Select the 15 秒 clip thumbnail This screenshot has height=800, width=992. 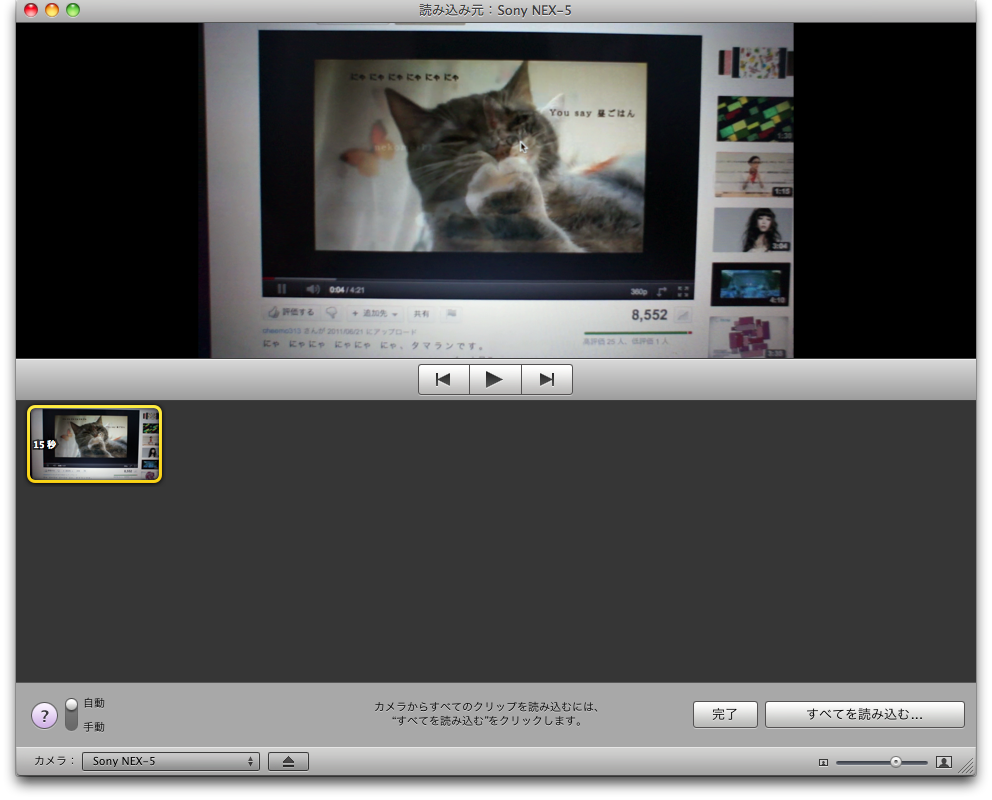tap(94, 444)
